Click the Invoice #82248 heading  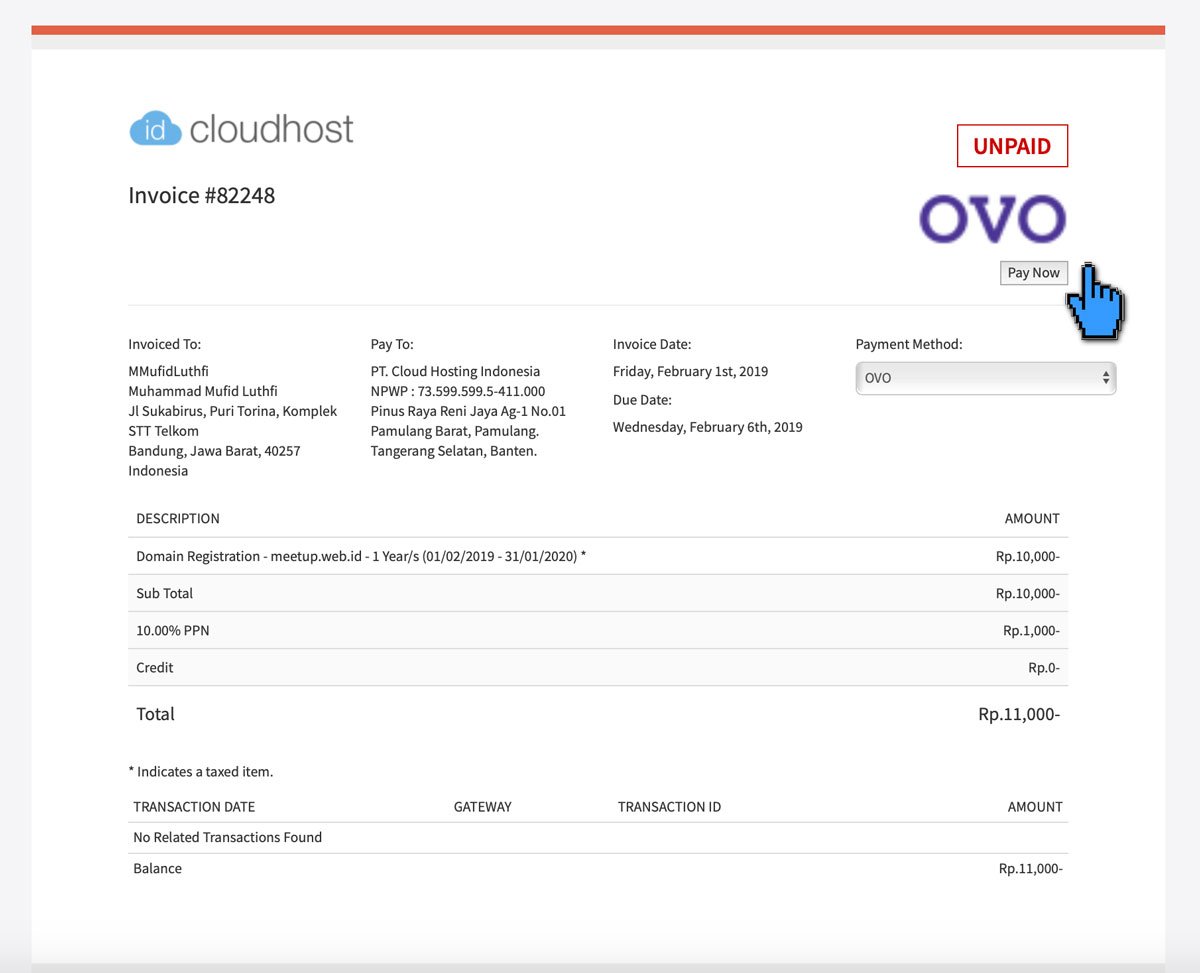pyautogui.click(x=201, y=195)
